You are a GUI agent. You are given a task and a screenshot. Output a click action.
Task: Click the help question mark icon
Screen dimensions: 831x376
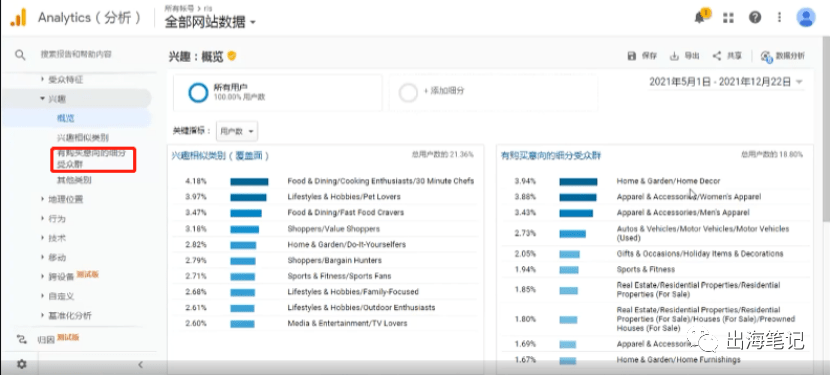tap(755, 18)
